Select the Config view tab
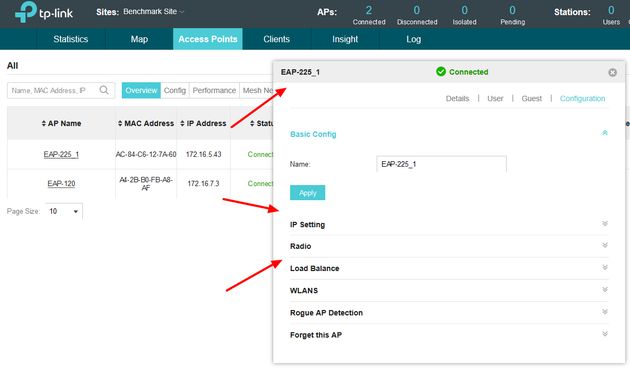This screenshot has width=630, height=369. [175, 90]
